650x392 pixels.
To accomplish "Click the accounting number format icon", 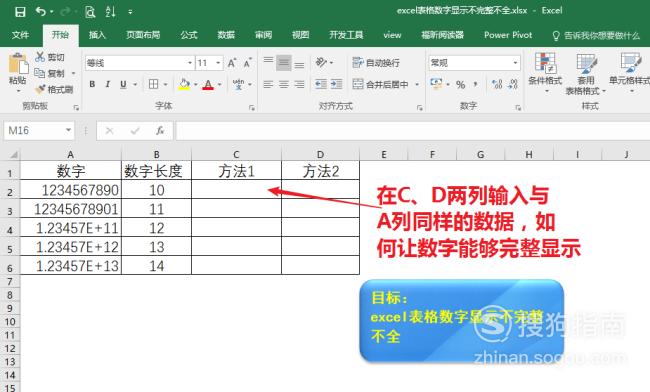I will point(436,84).
